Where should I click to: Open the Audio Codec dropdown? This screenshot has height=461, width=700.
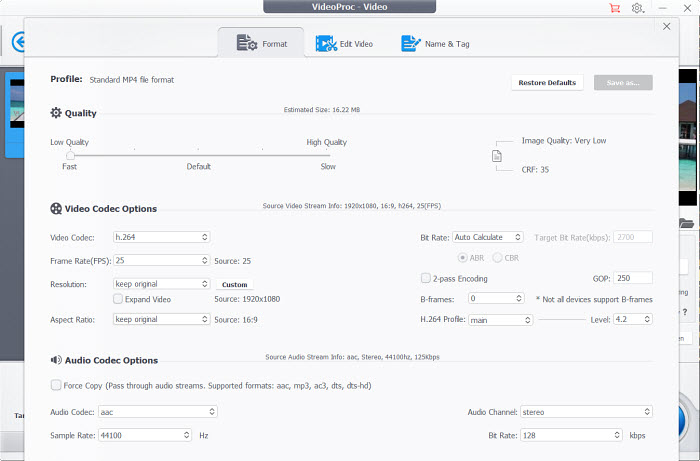point(158,411)
